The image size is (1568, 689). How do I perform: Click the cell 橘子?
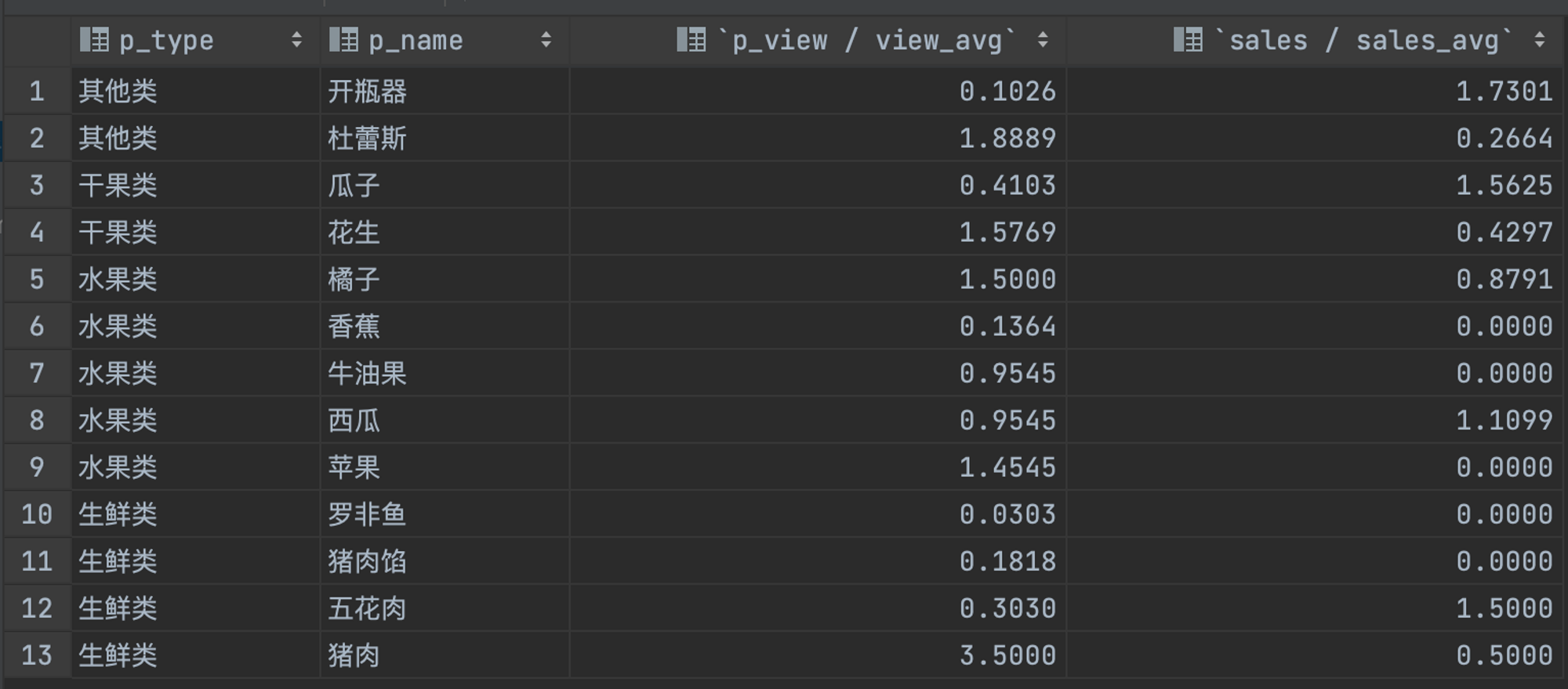tap(445, 280)
